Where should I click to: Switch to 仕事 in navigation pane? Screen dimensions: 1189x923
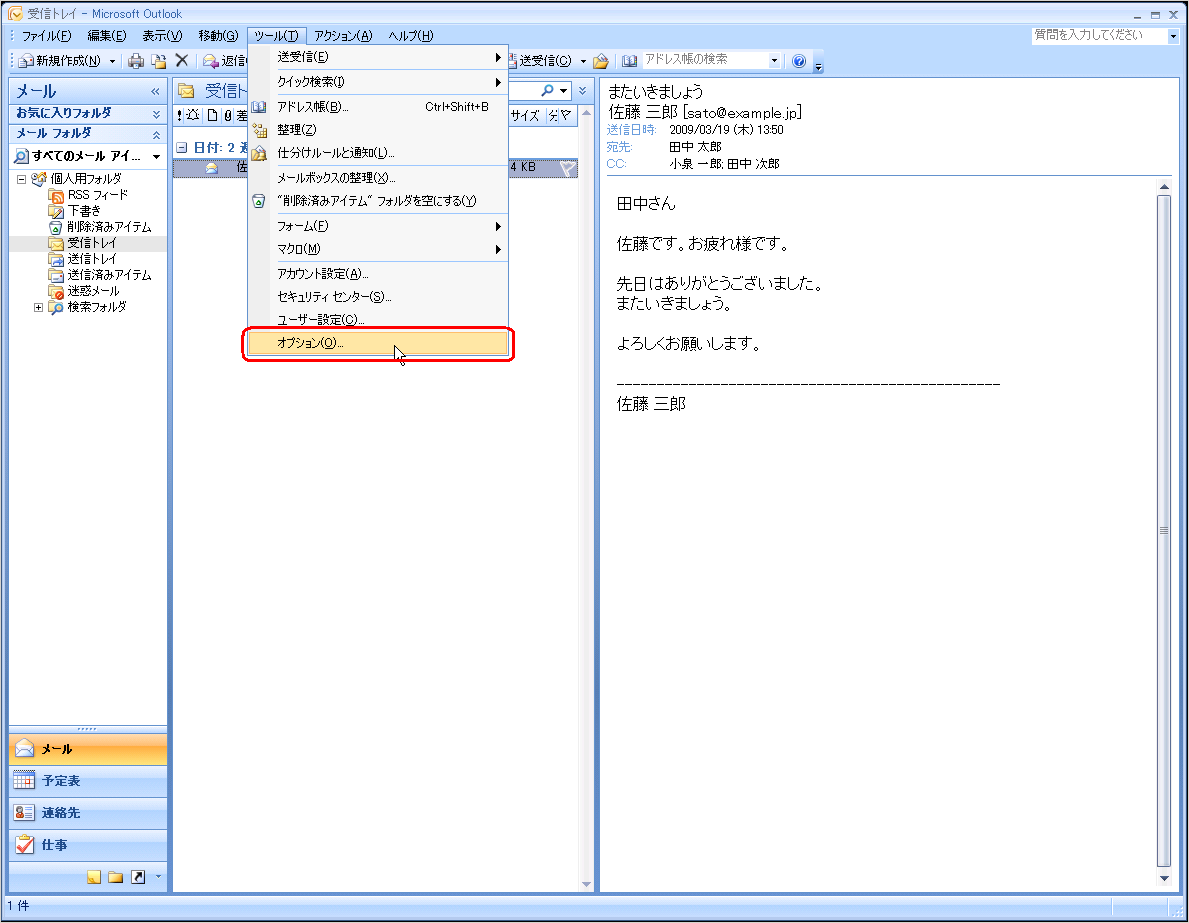(88, 844)
